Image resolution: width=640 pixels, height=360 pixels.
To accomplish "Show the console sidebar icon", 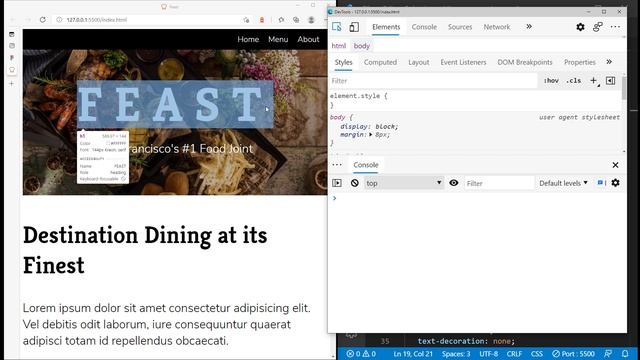I will coord(337,183).
